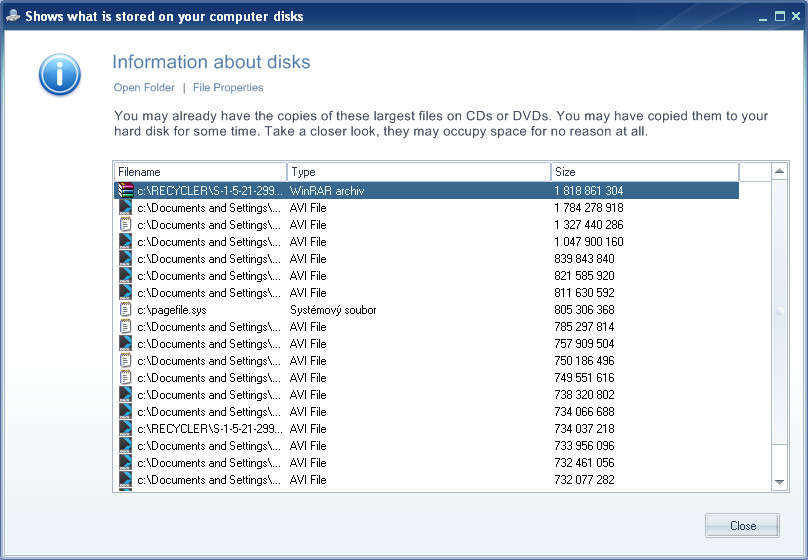The width and height of the screenshot is (808, 560).
Task: Click the vertical scrollbar thumb
Action: (x=780, y=311)
